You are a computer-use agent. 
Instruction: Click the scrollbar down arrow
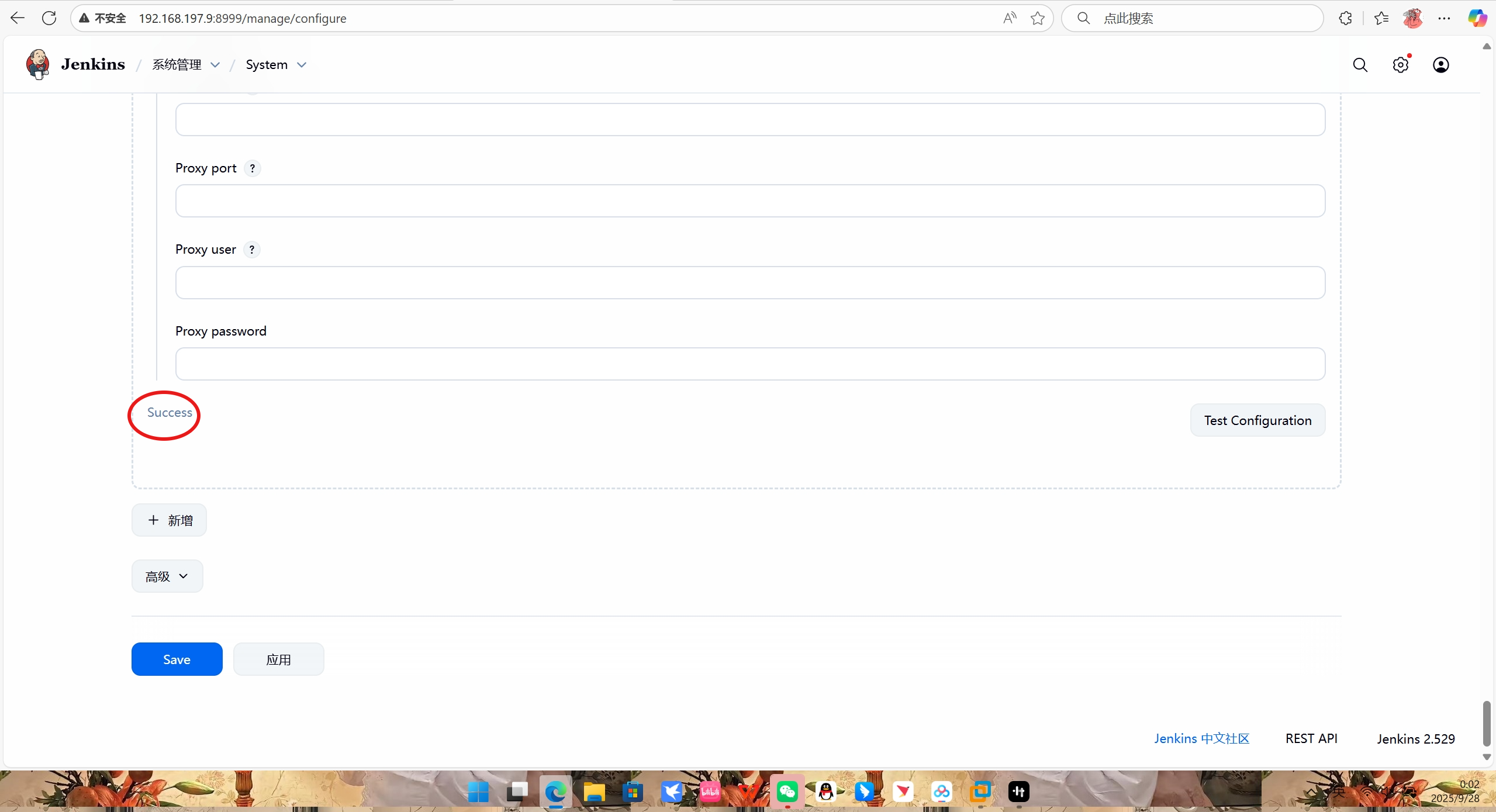pos(1487,757)
